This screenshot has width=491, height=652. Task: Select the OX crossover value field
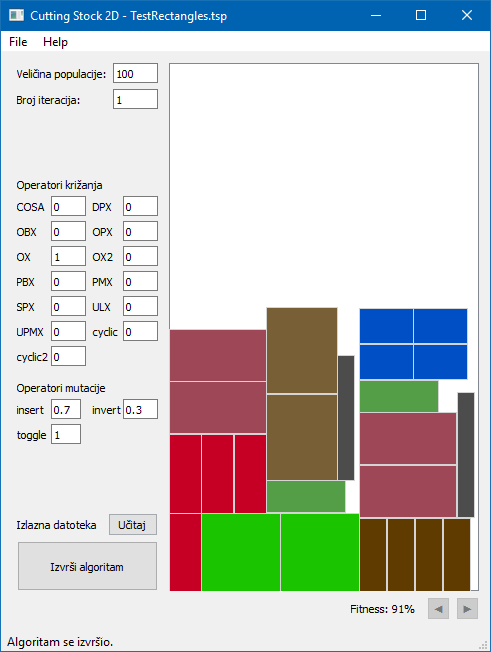pyautogui.click(x=69, y=256)
